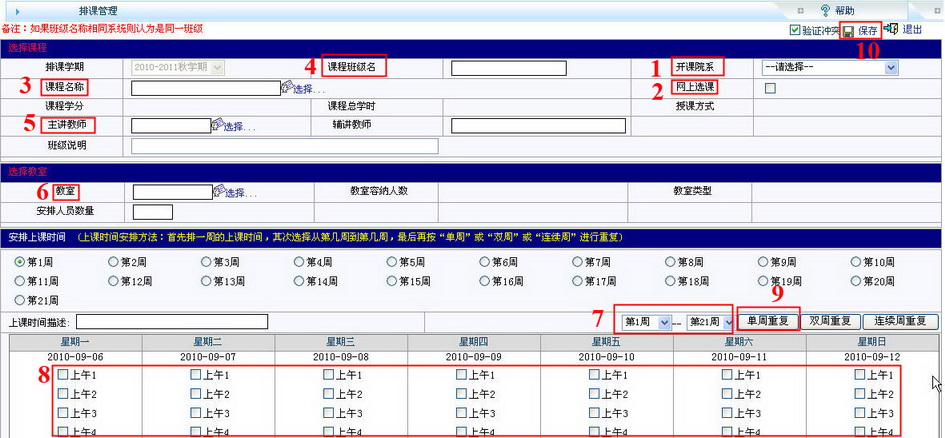
Task: Click the 单周重复 button
Action: (768, 321)
